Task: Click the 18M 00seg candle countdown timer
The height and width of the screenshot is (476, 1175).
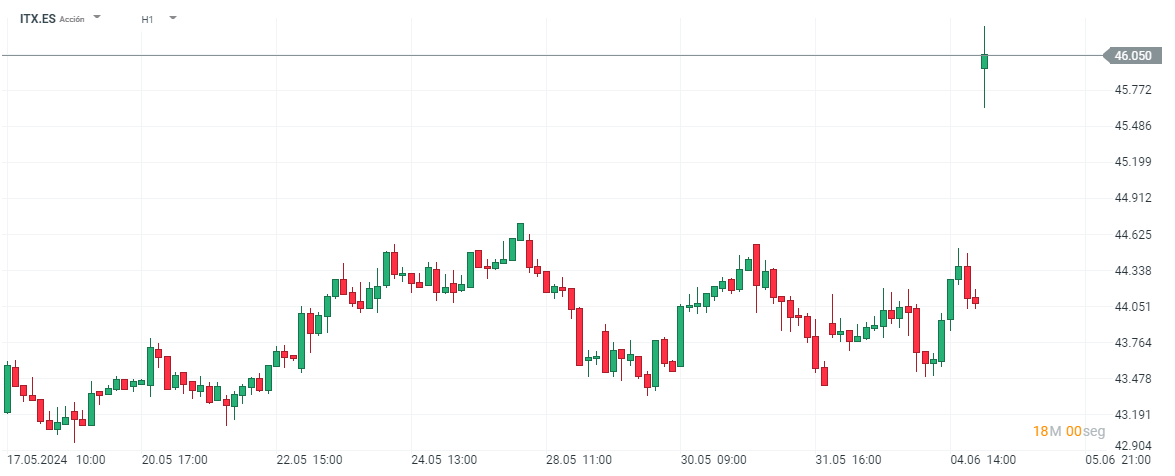Action: (1069, 431)
